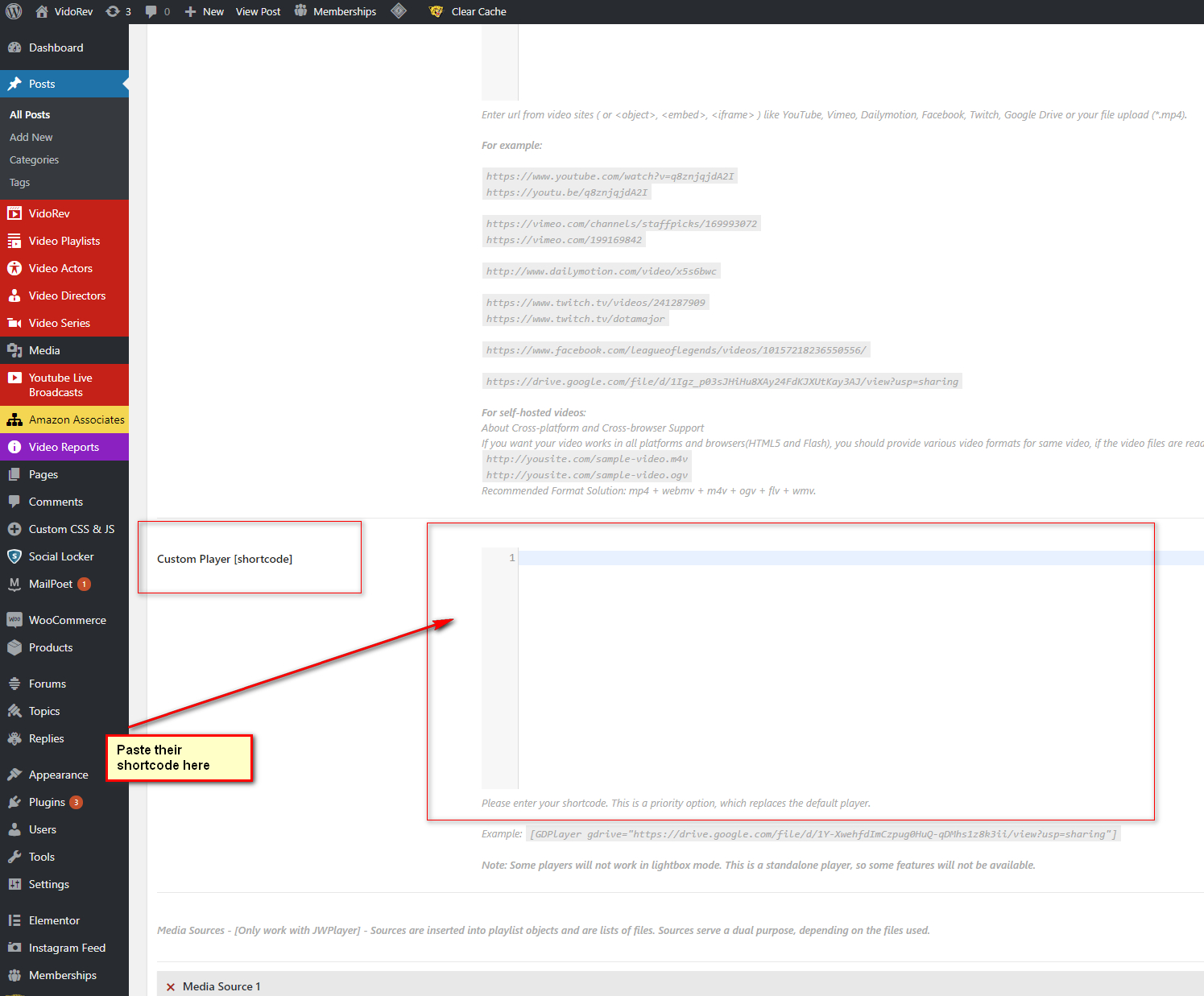1204x996 pixels.
Task: Click New in the admin bar
Action: tap(205, 11)
